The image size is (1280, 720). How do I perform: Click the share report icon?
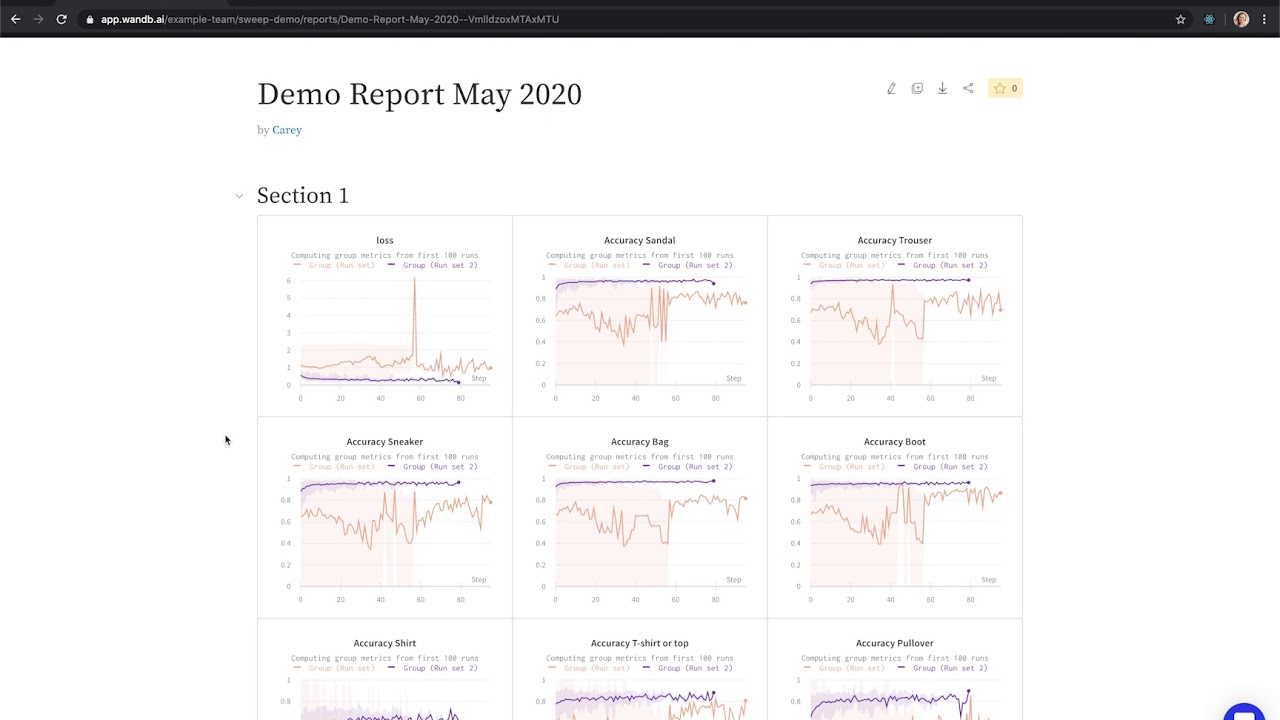click(968, 89)
